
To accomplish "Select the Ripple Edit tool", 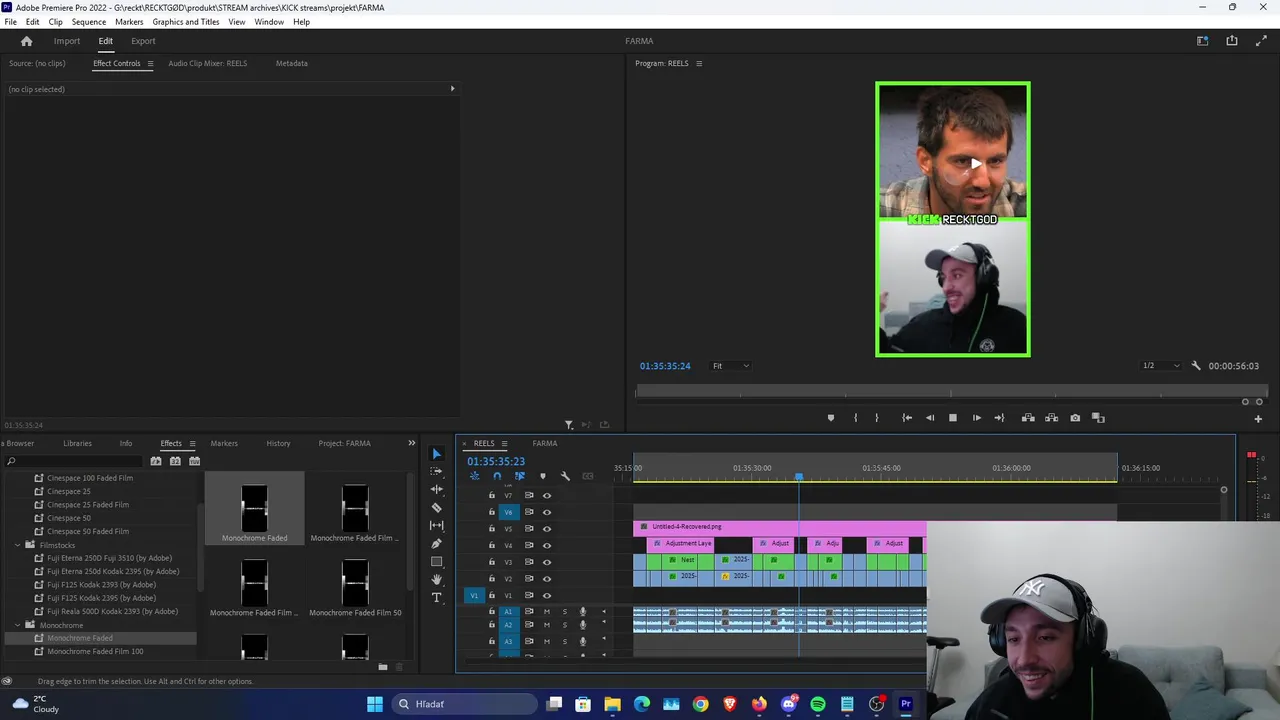I will [x=436, y=489].
